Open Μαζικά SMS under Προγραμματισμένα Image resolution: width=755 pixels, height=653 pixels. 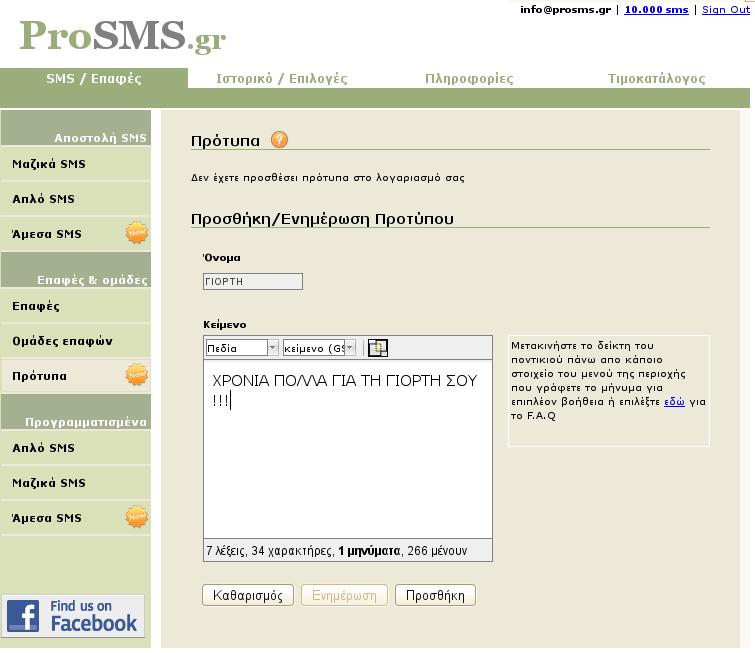[76, 483]
